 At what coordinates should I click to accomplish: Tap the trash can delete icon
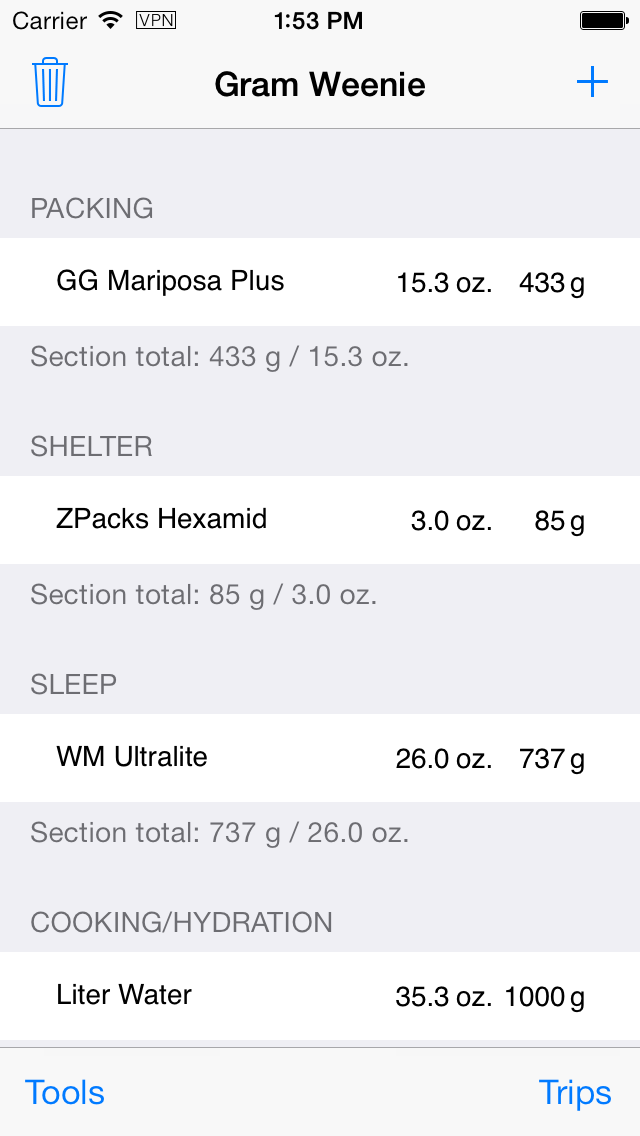[x=49, y=83]
